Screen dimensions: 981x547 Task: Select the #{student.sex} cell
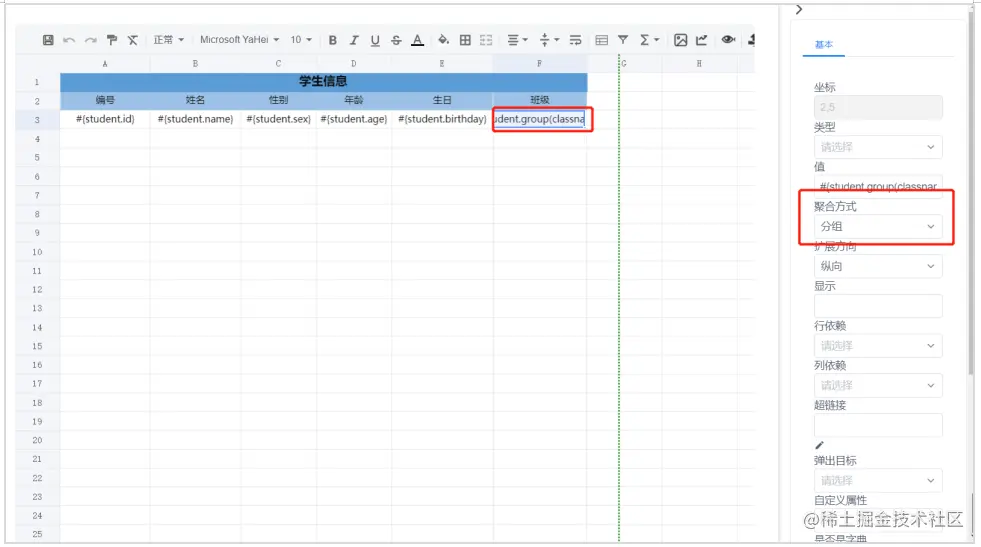point(278,119)
